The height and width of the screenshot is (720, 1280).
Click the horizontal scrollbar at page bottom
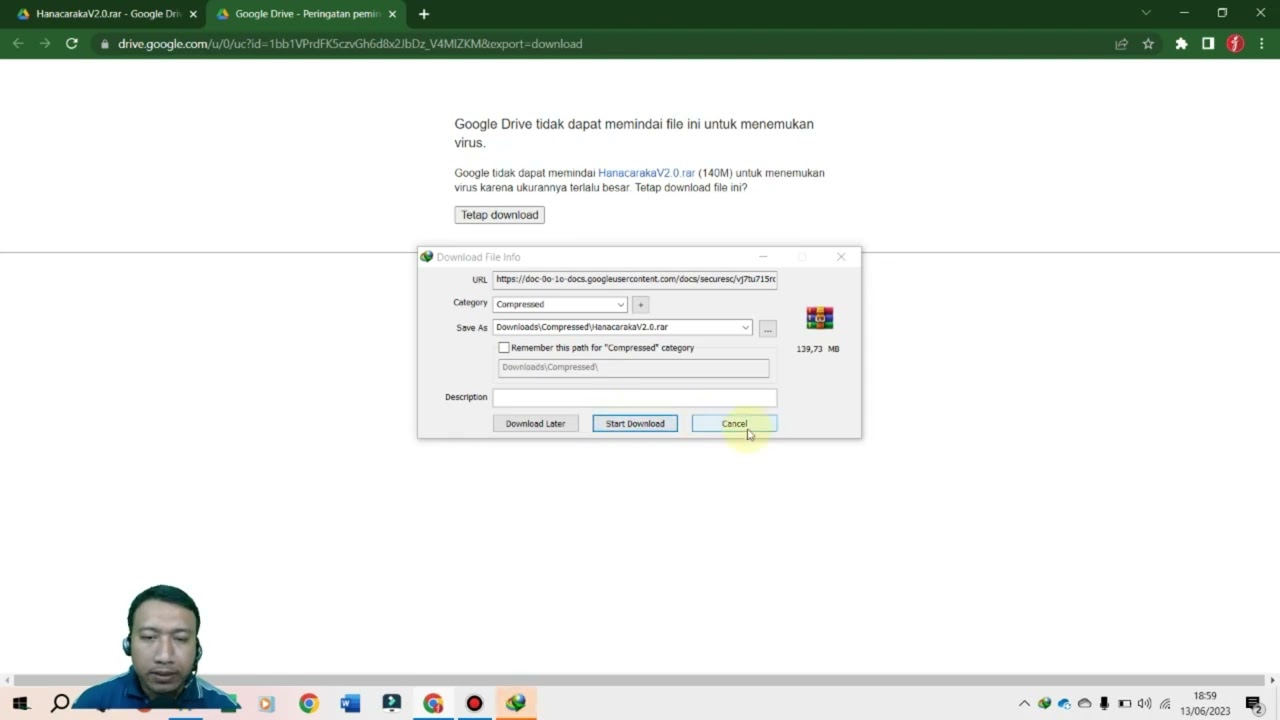click(640, 680)
